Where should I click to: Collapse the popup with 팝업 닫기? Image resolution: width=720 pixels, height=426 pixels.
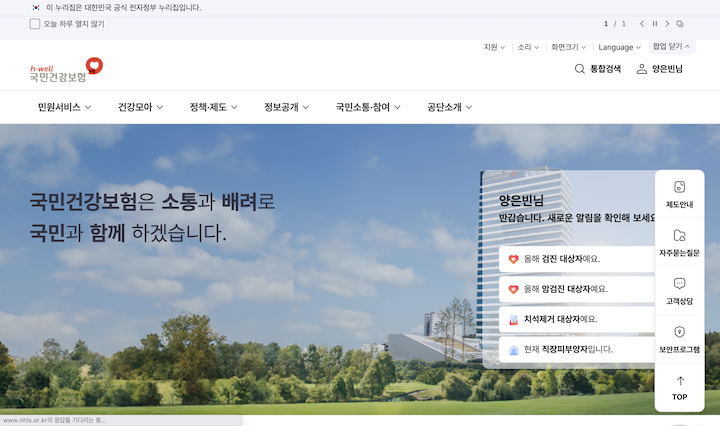pyautogui.click(x=671, y=46)
